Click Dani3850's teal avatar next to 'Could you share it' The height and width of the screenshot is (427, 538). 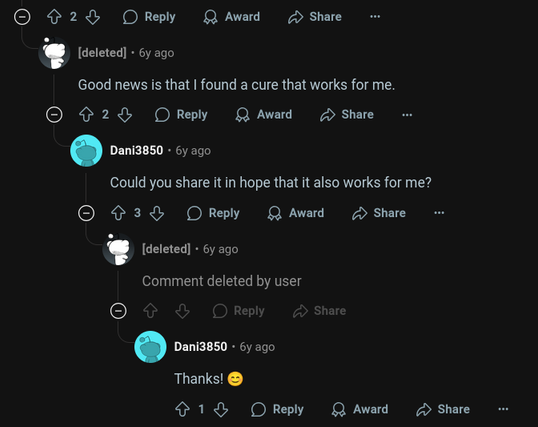(86, 151)
